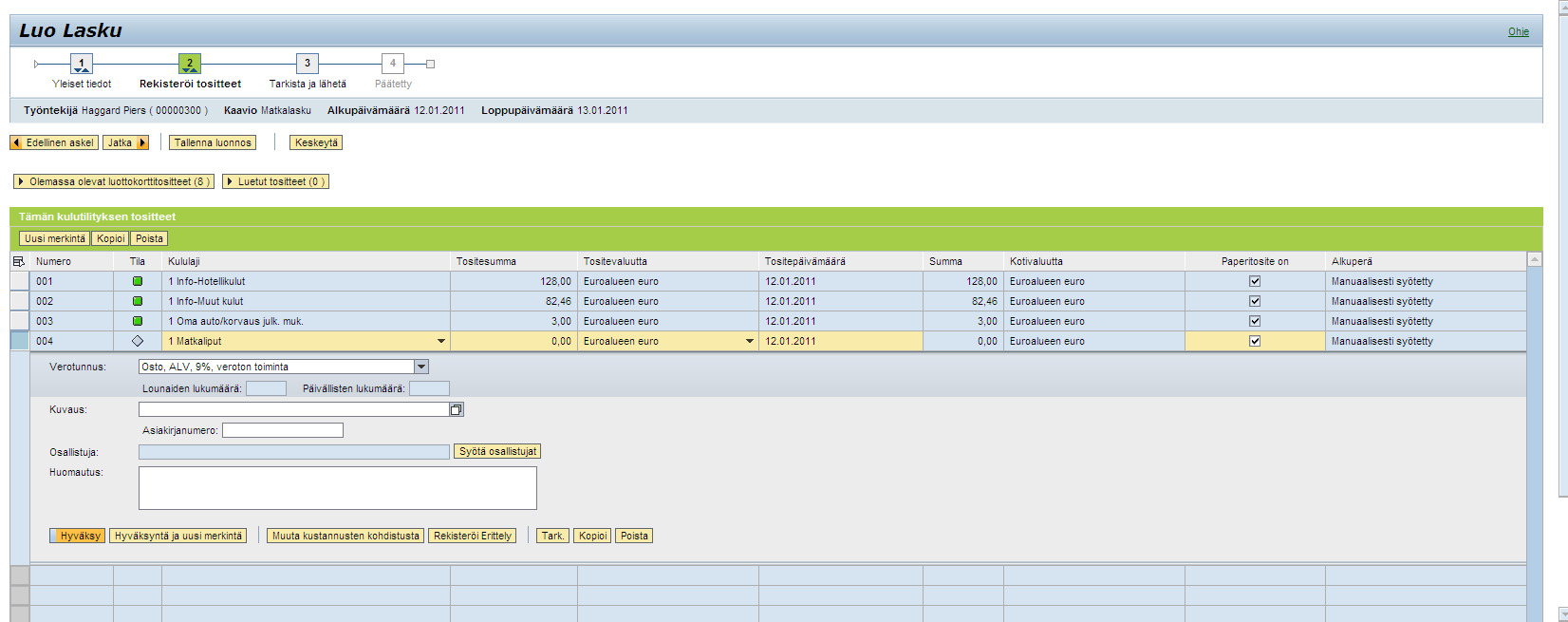Click Tark. button

(552, 536)
